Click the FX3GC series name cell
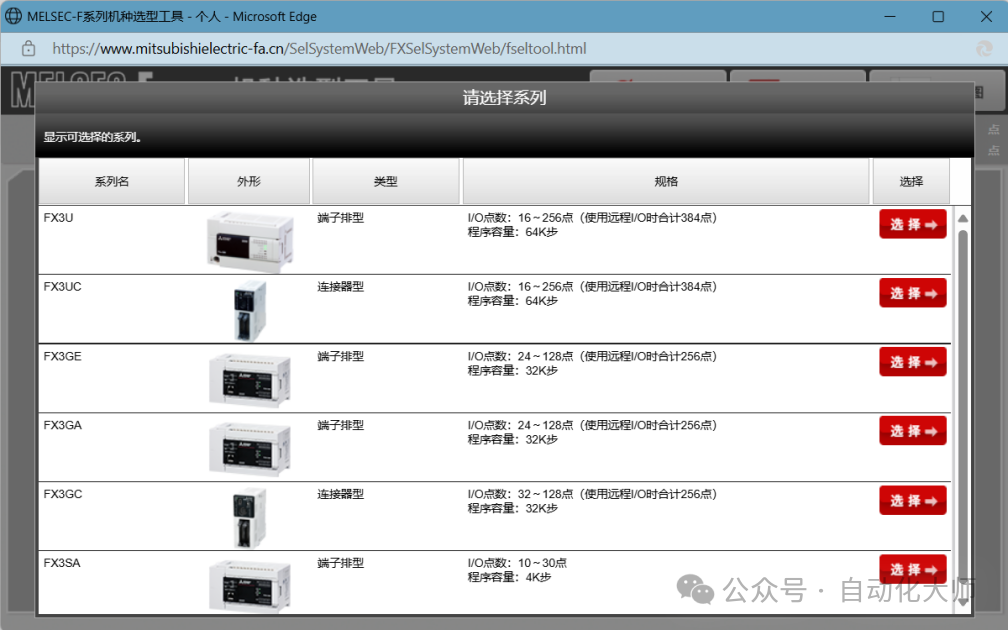1008x630 pixels. pyautogui.click(x=62, y=494)
